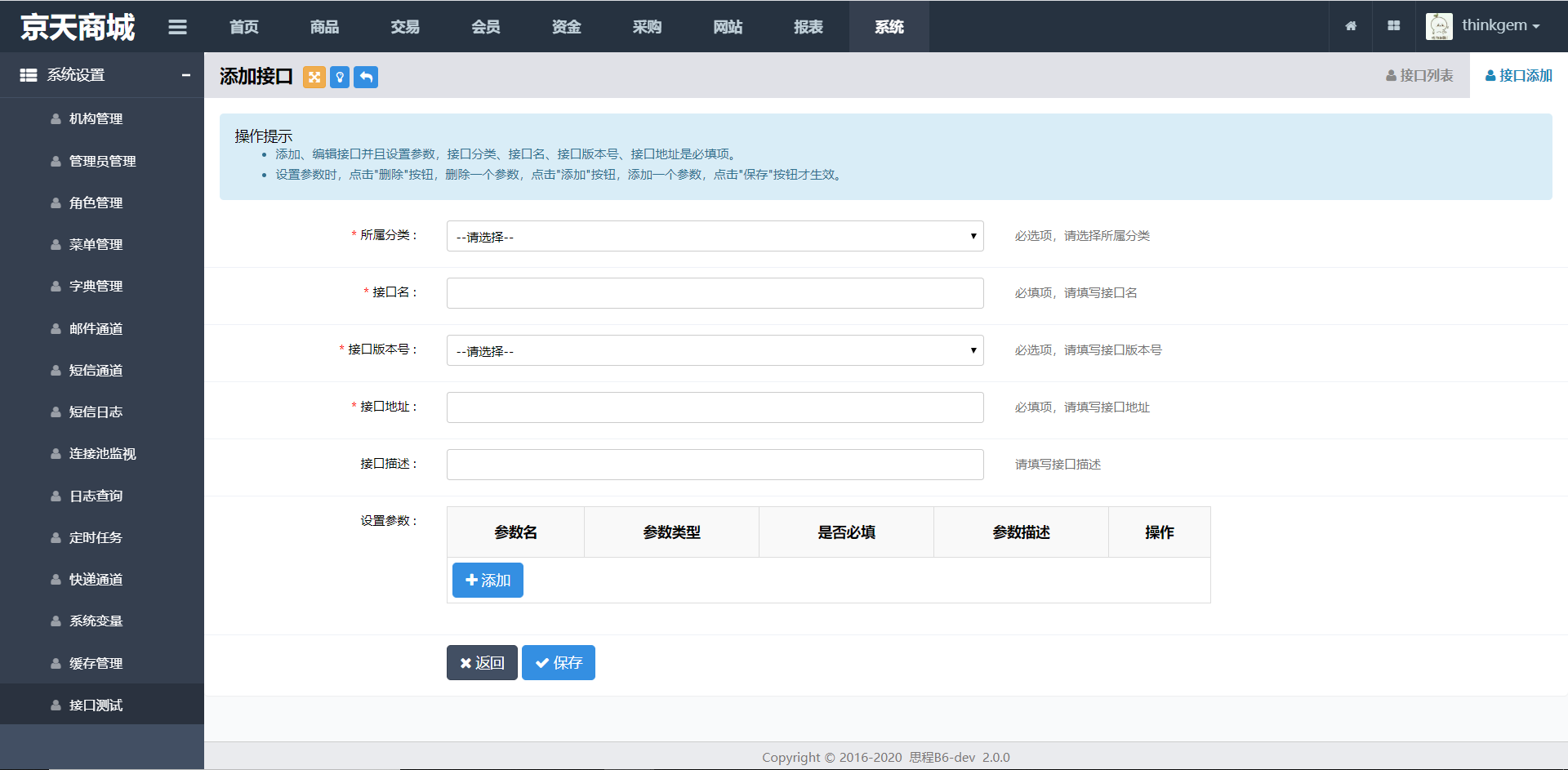This screenshot has width=1568, height=770.
Task: Switch to the 接口列表 tab
Action: point(1419,75)
